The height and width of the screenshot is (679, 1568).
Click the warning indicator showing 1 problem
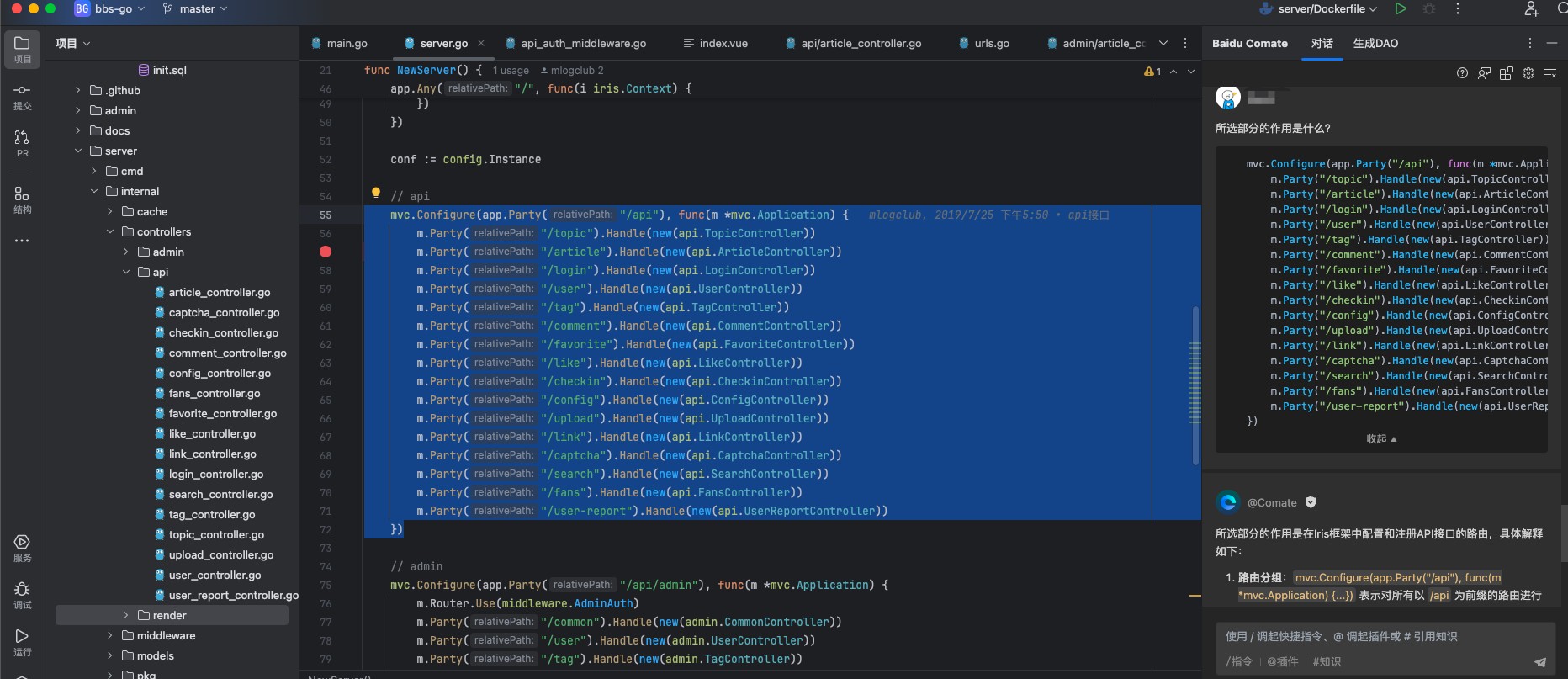point(1152,72)
